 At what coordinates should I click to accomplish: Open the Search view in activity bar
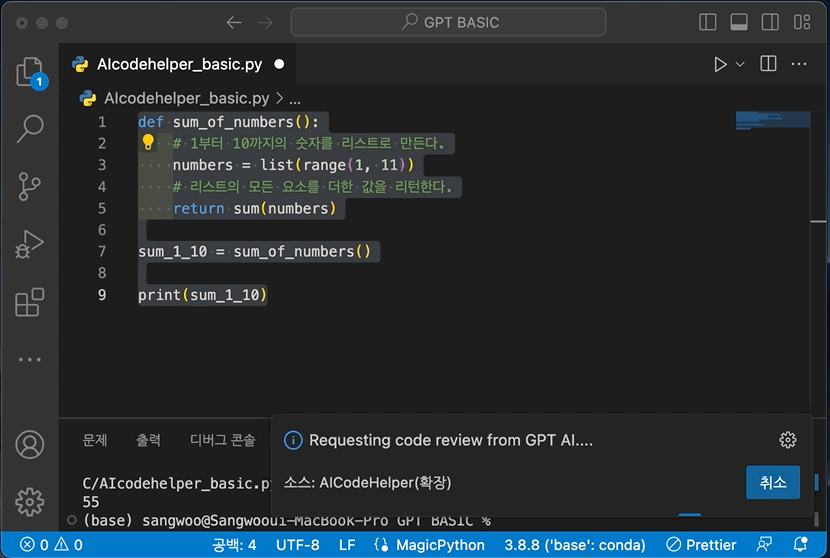point(30,129)
